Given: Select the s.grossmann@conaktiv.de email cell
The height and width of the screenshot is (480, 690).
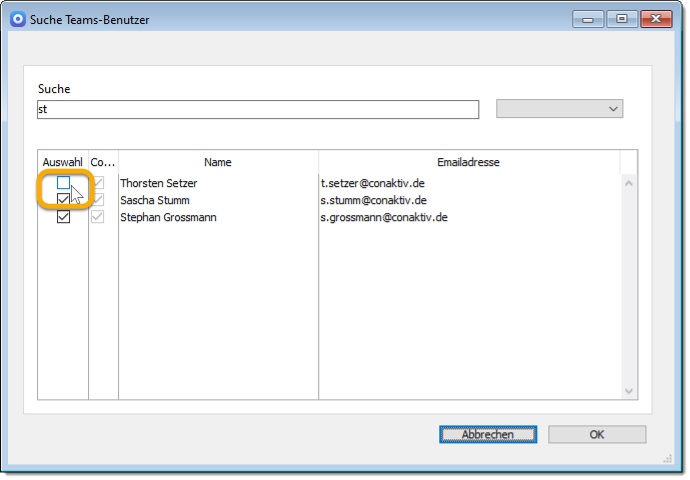Looking at the screenshot, I should pyautogui.click(x=383, y=217).
